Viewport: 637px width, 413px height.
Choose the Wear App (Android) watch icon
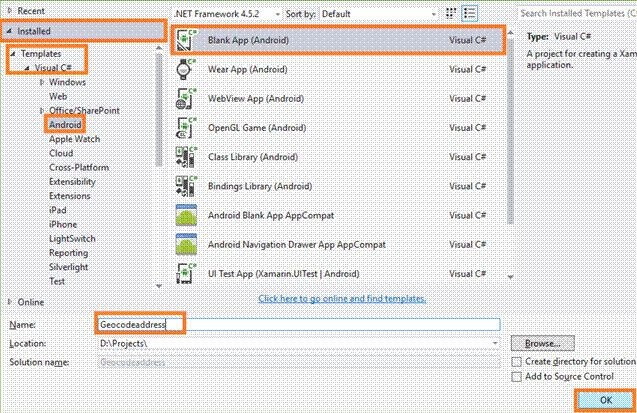pyautogui.click(x=186, y=69)
